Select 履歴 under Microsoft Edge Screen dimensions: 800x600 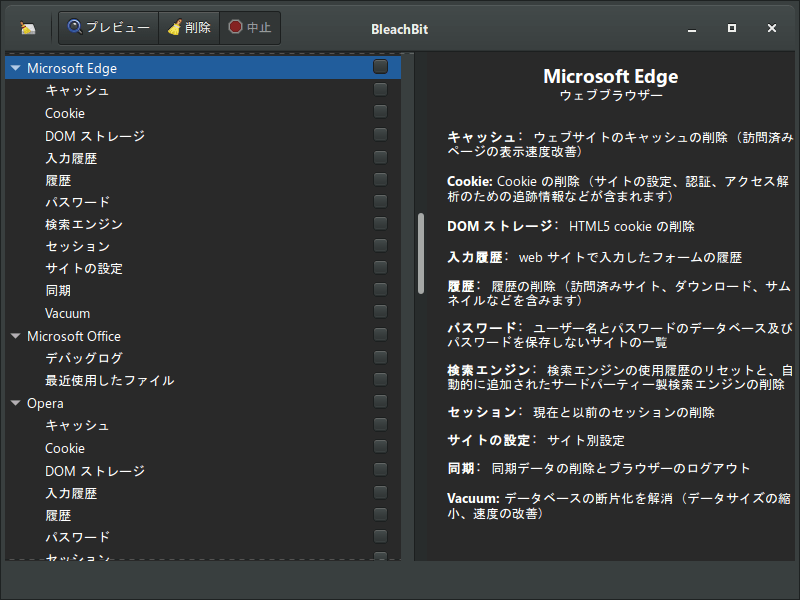pyautogui.click(x=203, y=180)
